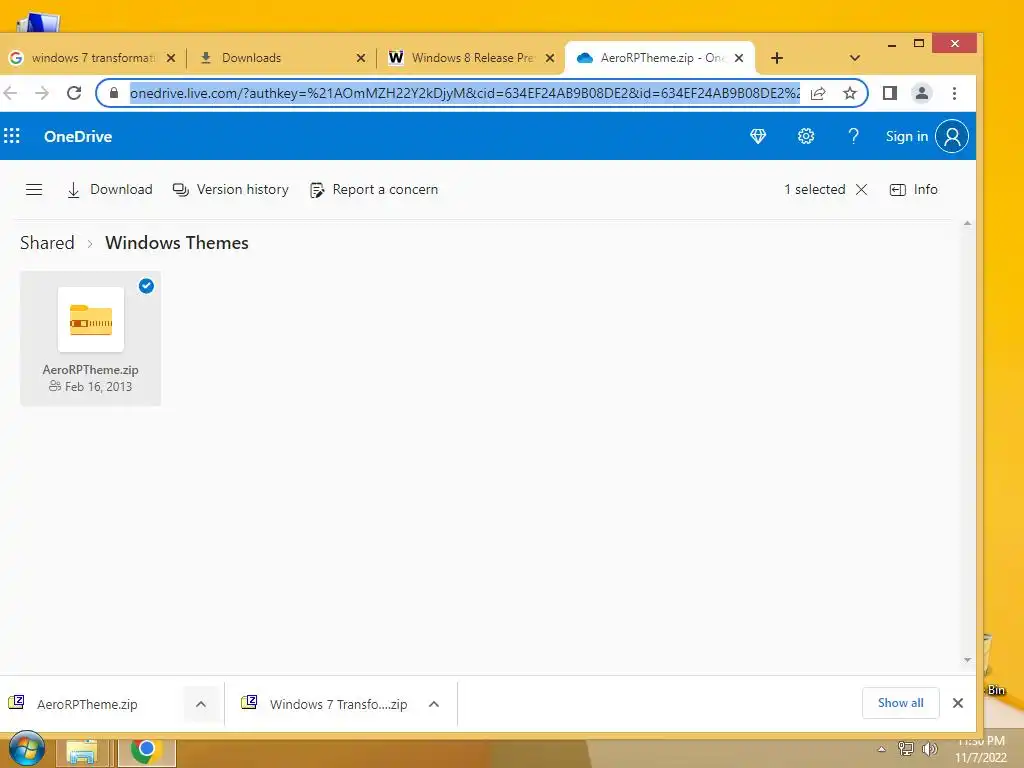The height and width of the screenshot is (768, 1024).
Task: Open the network tray icon
Action: 906,748
